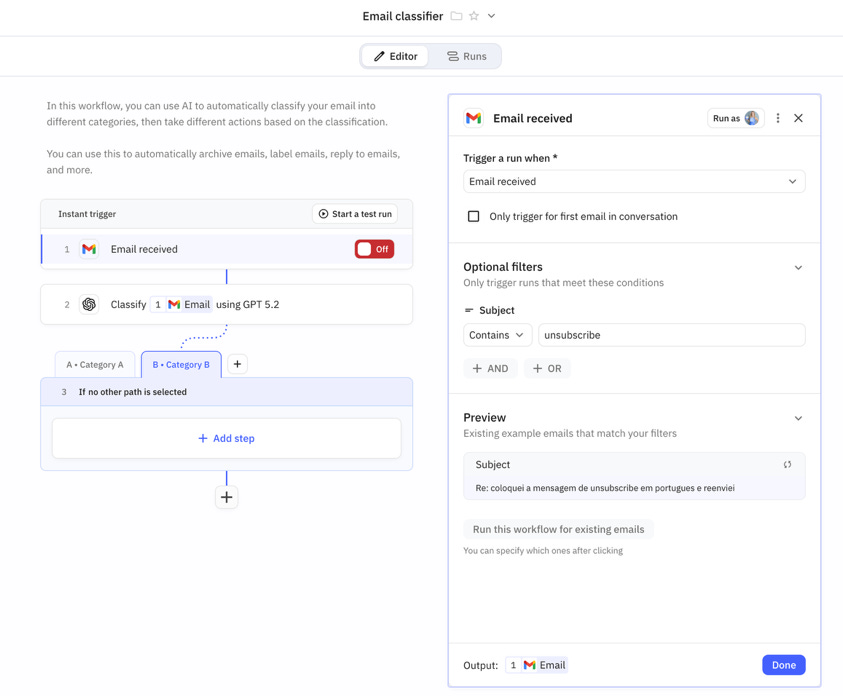Refresh the preview example email
This screenshot has width=843, height=696.
click(x=787, y=465)
